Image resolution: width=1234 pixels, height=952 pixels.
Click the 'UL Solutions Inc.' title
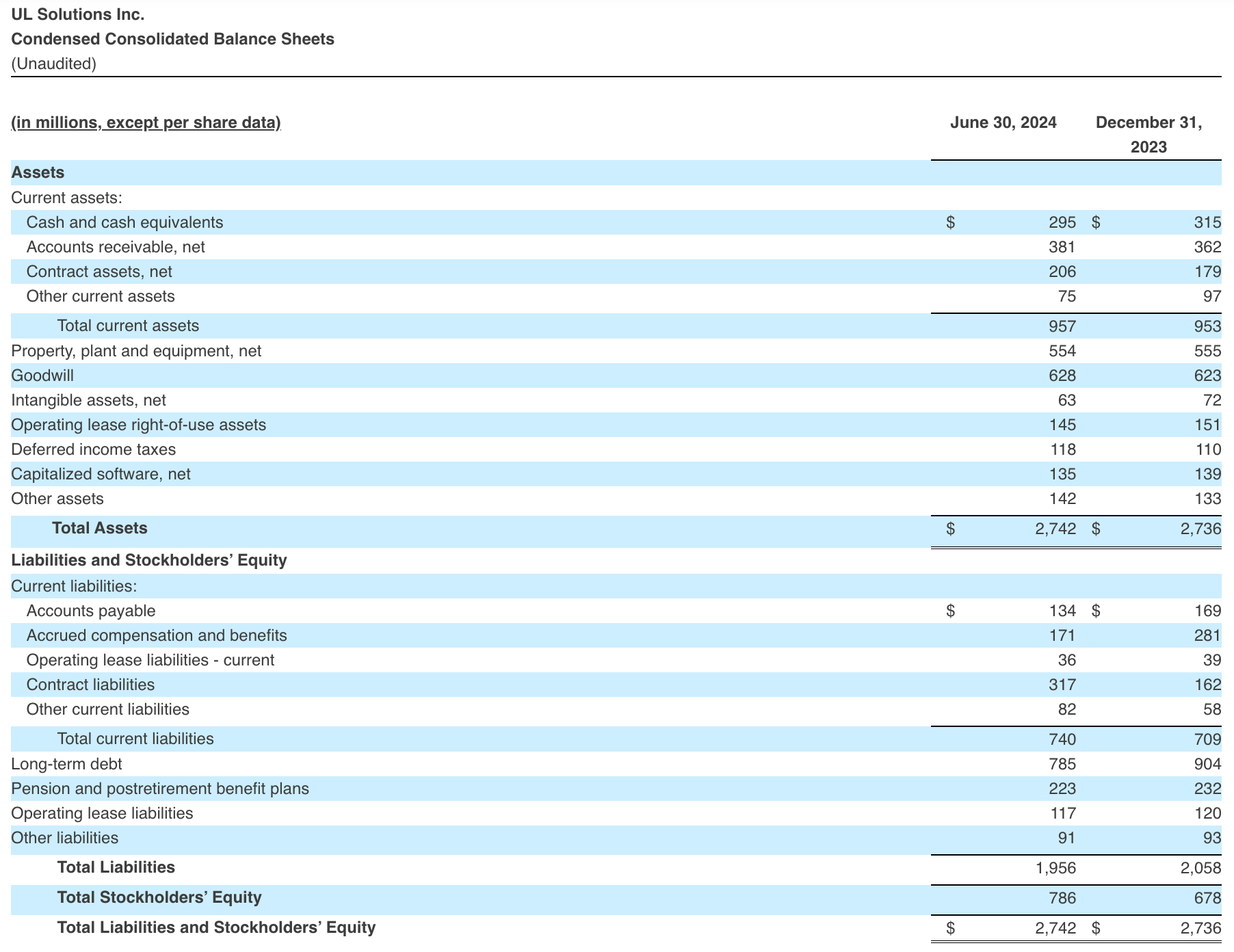[78, 14]
